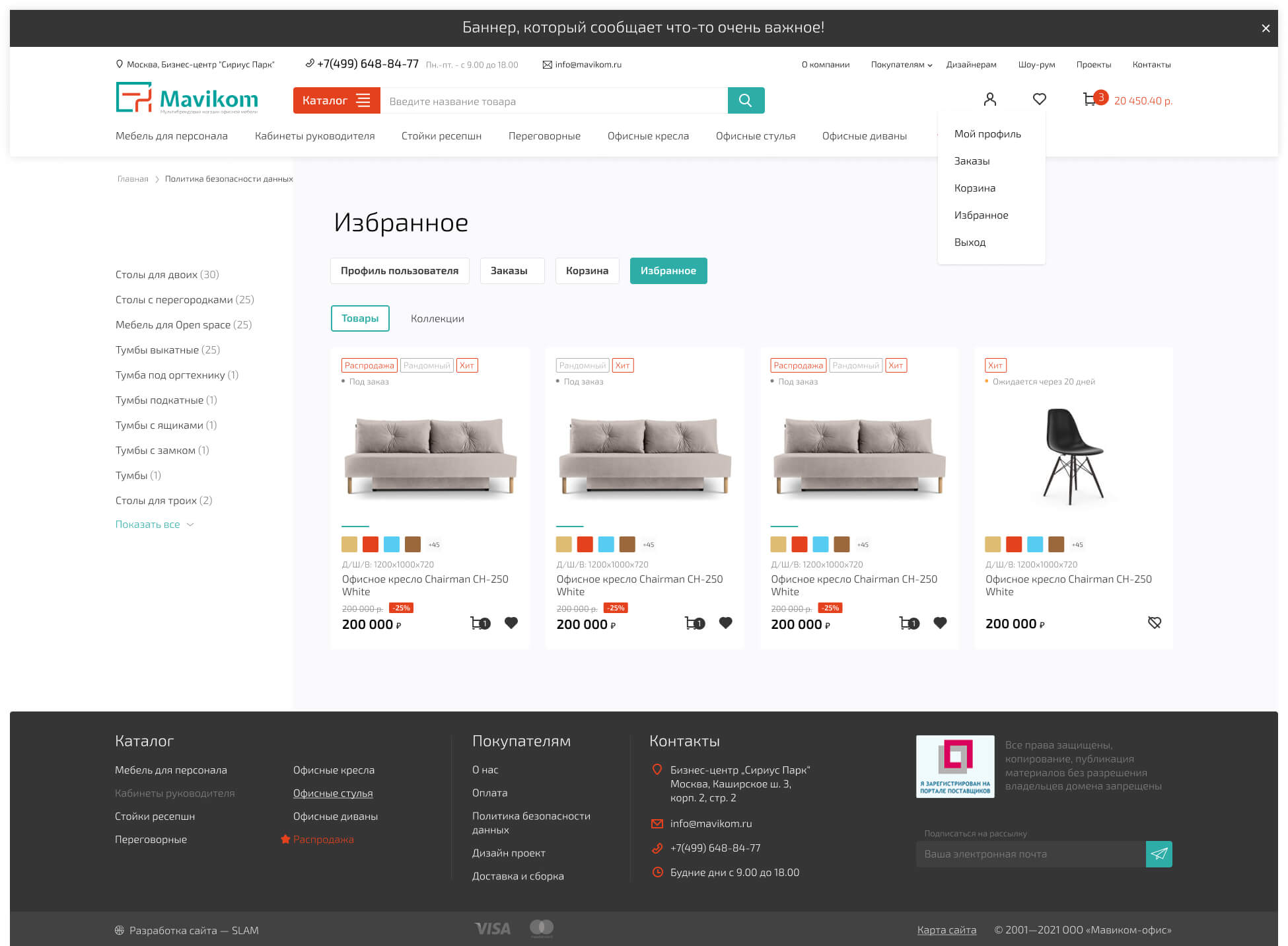This screenshot has height=946, width=1288.
Task: Click the product search input field
Action: pyautogui.click(x=554, y=101)
